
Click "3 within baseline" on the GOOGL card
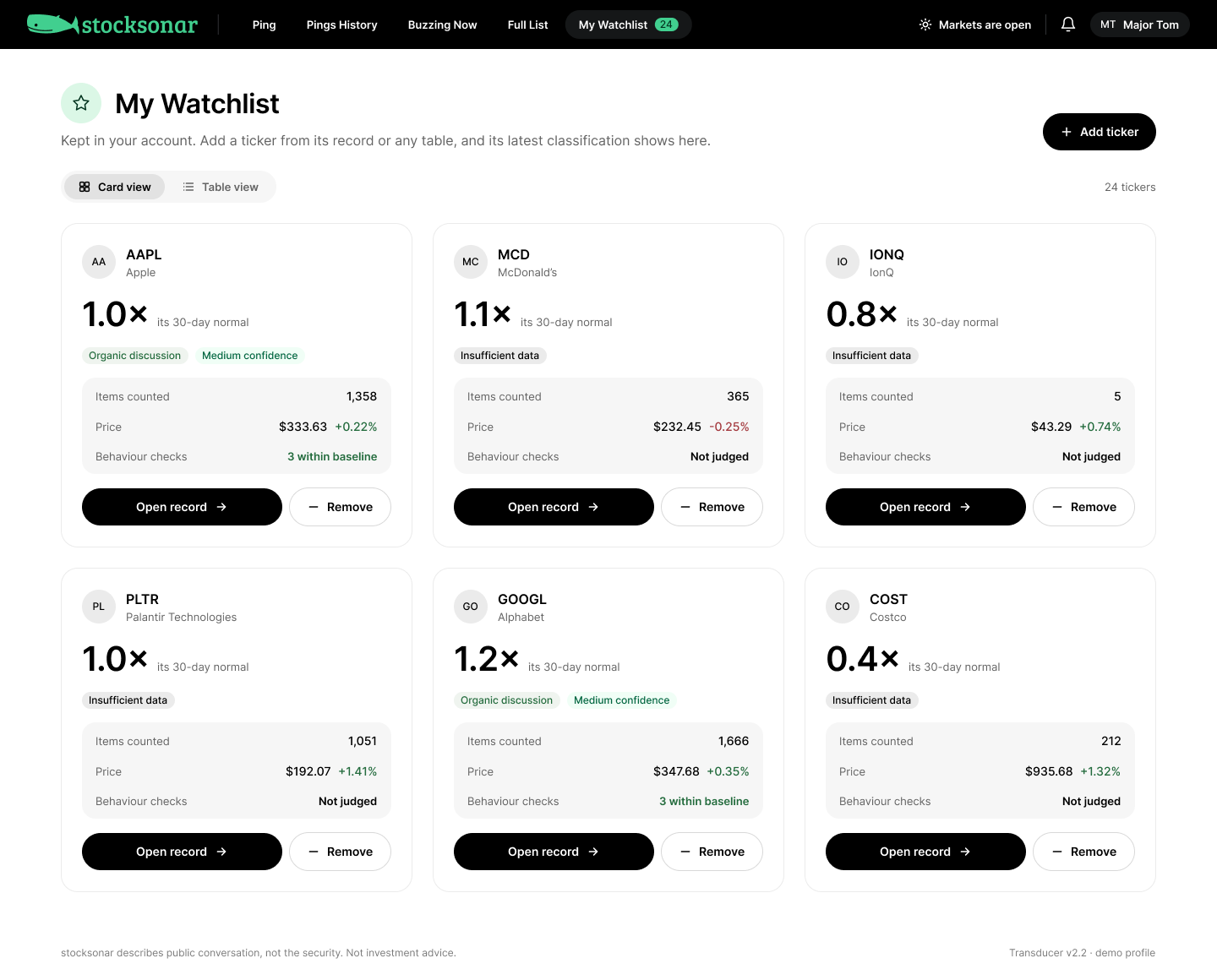(704, 801)
